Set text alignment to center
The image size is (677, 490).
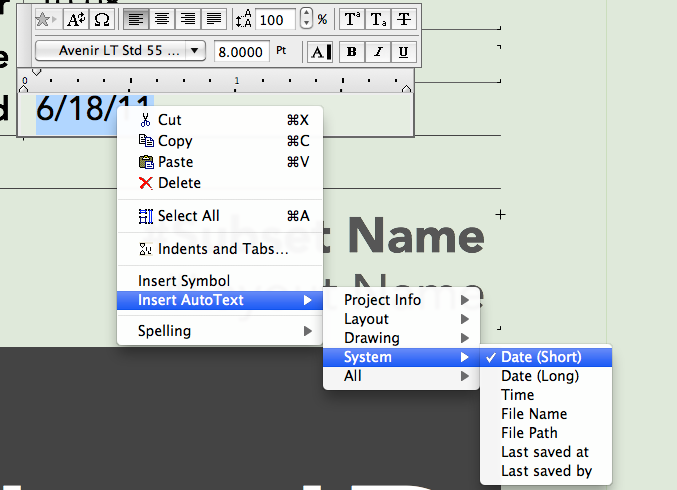[162, 19]
